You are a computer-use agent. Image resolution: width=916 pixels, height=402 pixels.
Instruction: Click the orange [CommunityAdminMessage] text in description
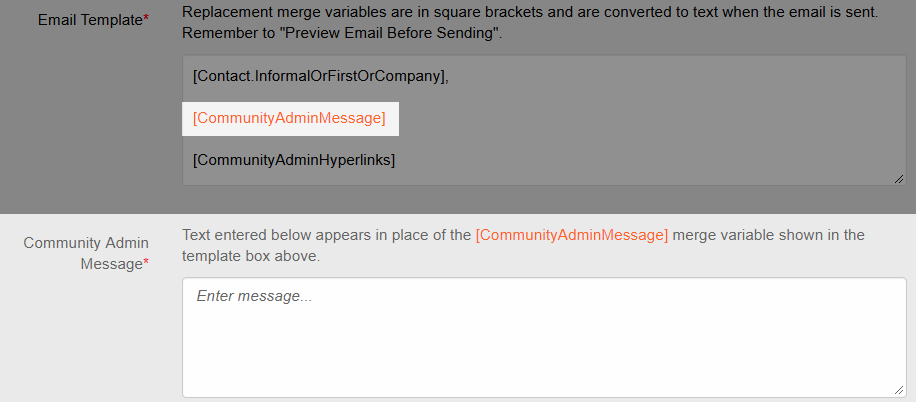(571, 235)
